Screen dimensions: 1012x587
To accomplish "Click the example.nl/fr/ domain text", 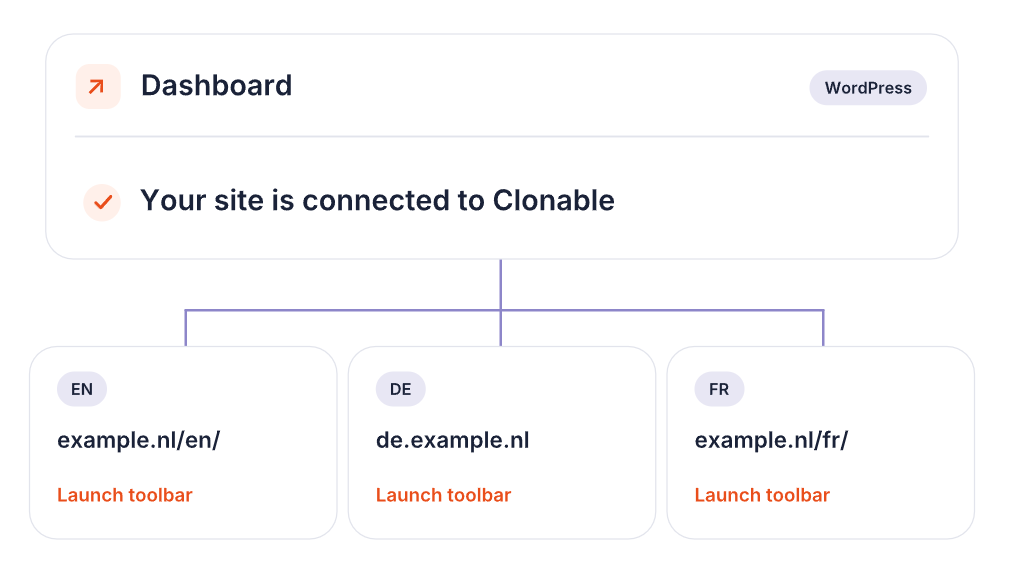I will click(771, 440).
